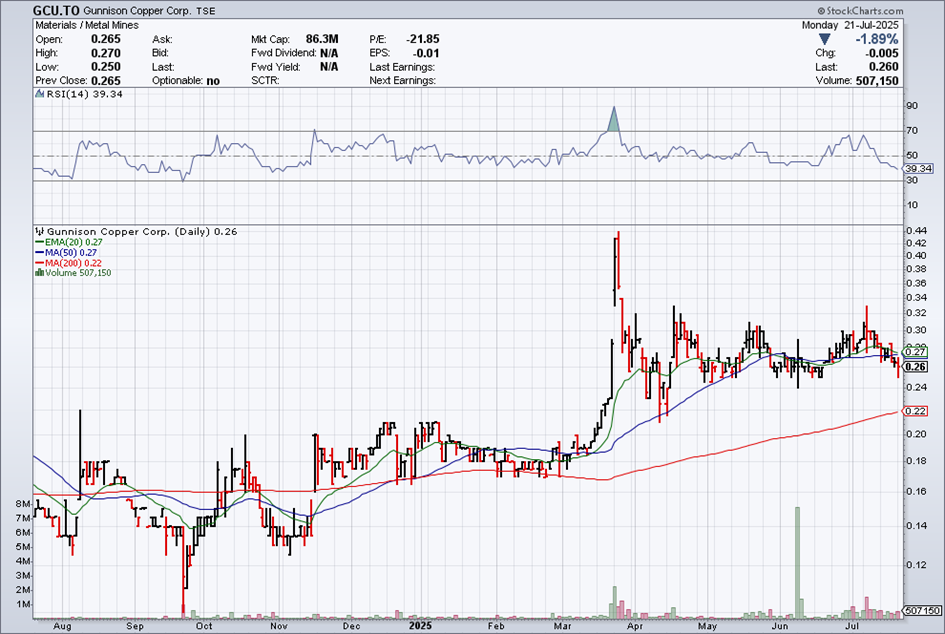This screenshot has width=945, height=634.
Task: Click the tallest green volume bar in June
Action: click(x=797, y=562)
